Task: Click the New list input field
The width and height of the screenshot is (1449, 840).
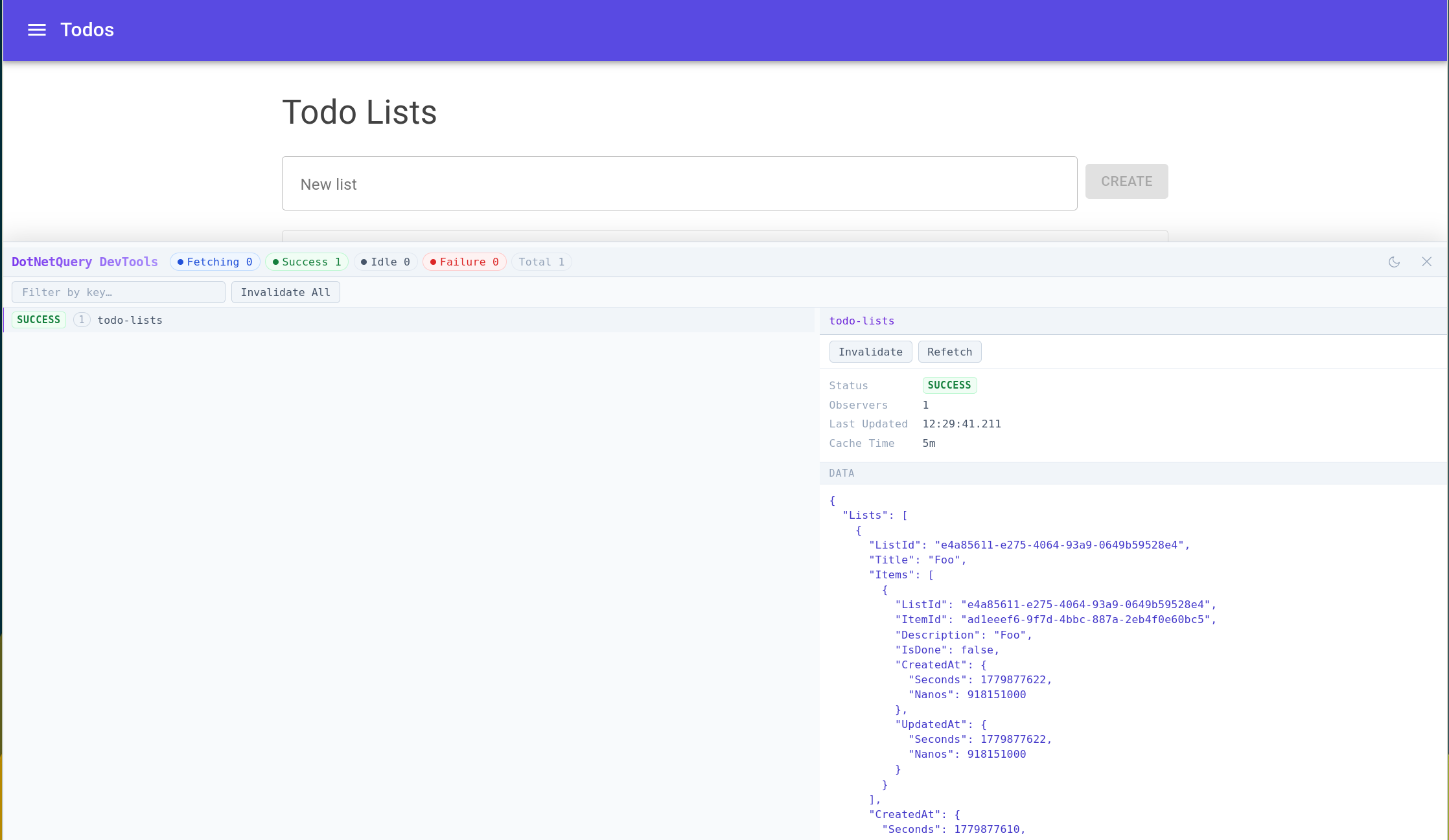Action: coord(679,183)
